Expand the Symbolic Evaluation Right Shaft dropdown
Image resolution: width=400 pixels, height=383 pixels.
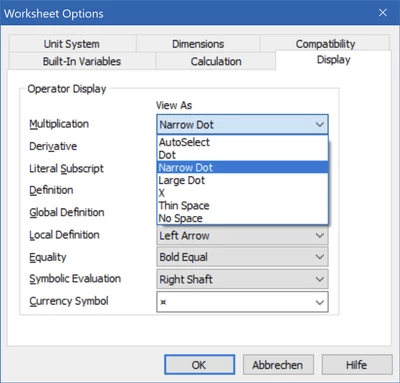(242, 279)
